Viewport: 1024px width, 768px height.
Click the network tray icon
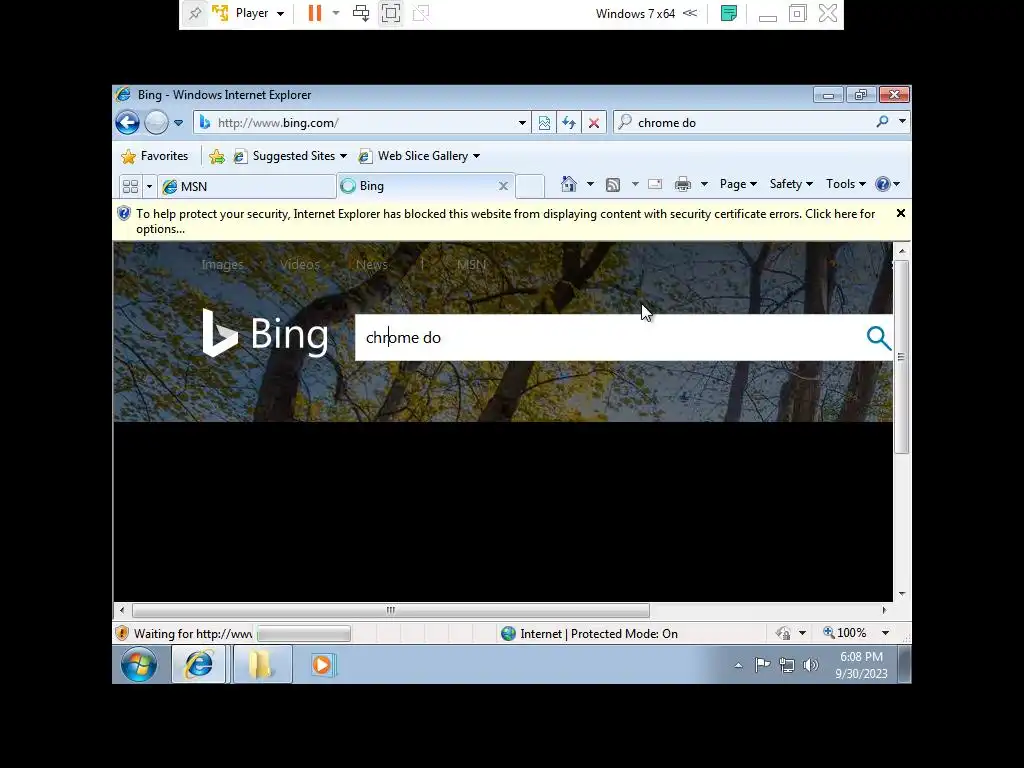[x=786, y=665]
